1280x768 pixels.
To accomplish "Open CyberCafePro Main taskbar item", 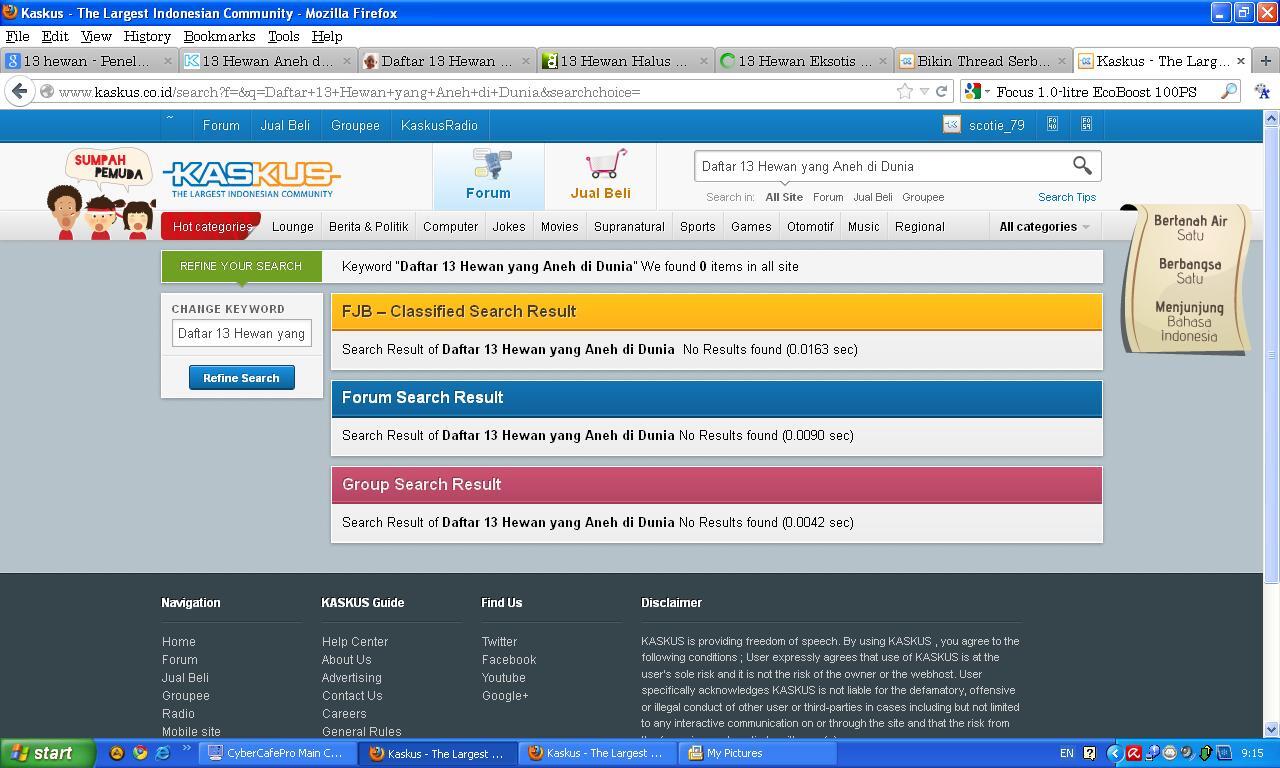I will point(275,753).
